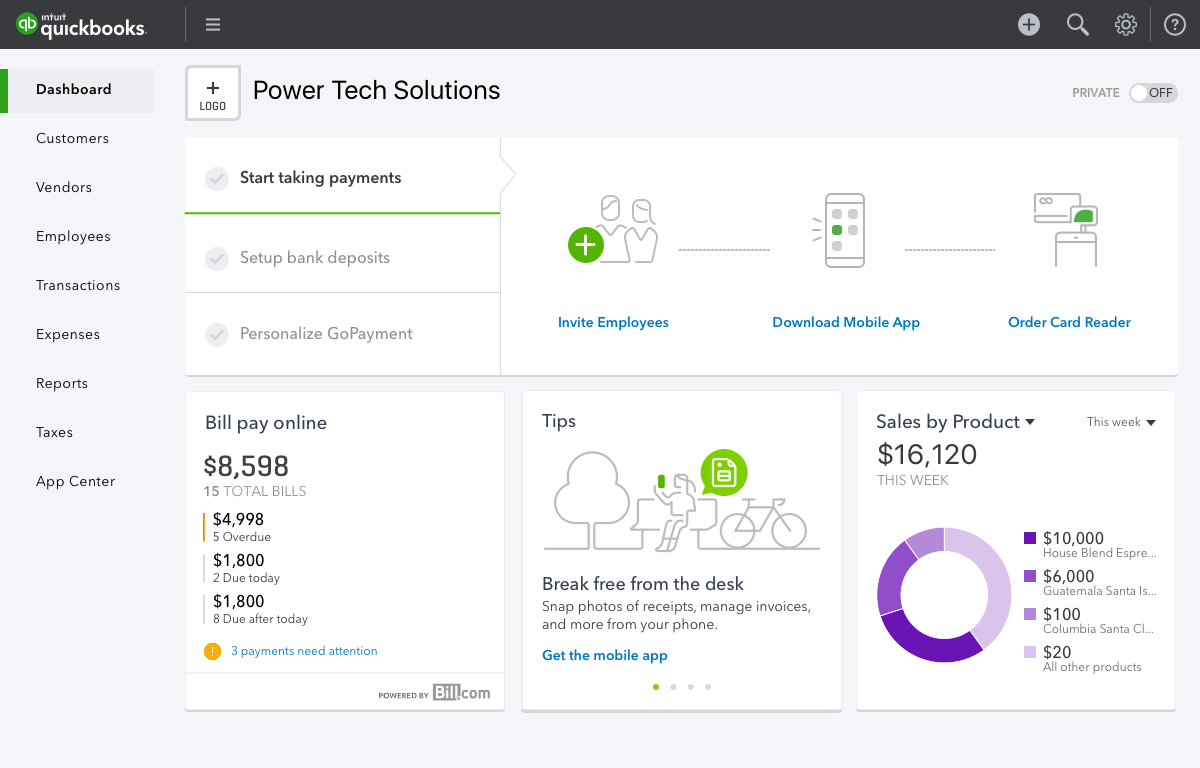
Task: Click the card reader illustration
Action: pos(1066,229)
